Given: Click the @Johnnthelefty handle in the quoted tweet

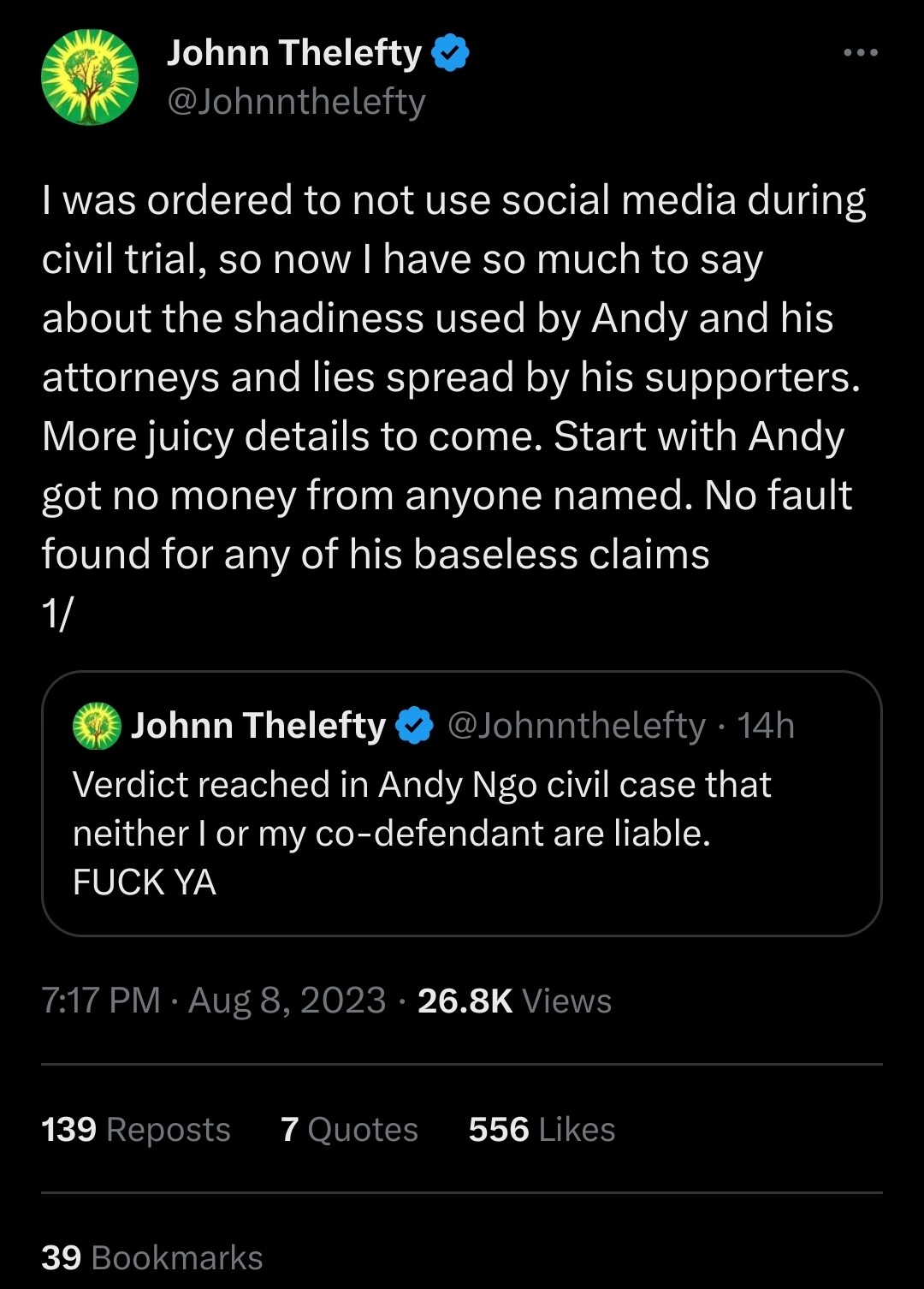Looking at the screenshot, I should [576, 726].
